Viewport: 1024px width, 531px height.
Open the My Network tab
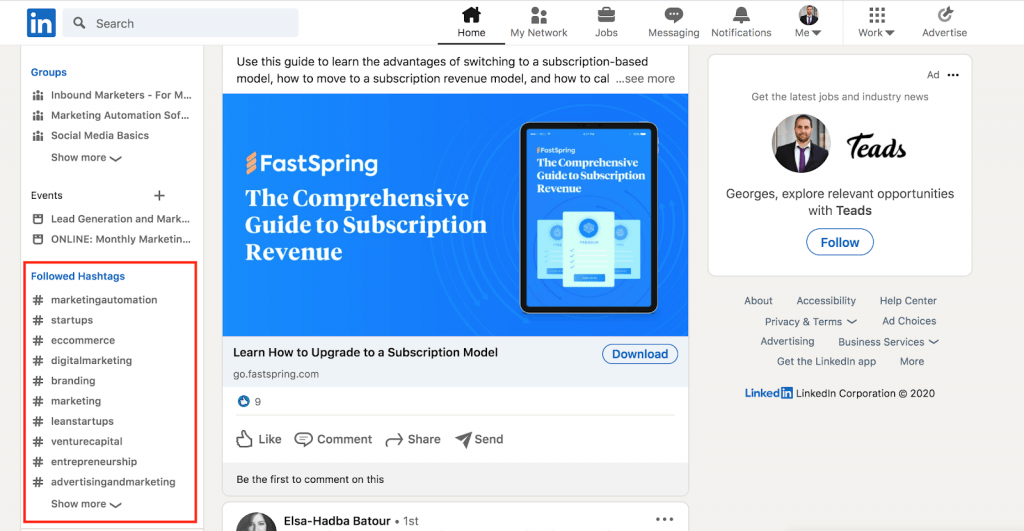tap(539, 23)
